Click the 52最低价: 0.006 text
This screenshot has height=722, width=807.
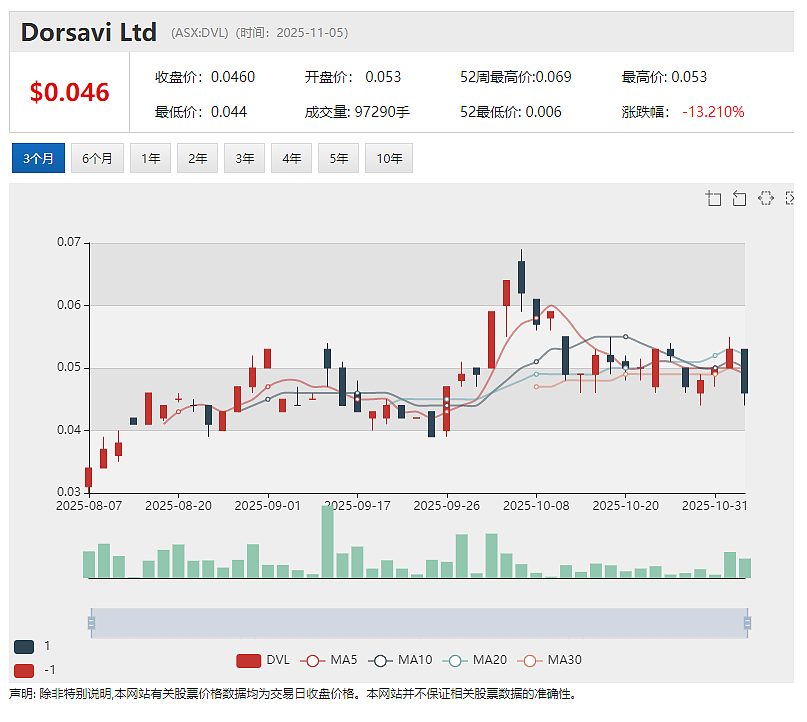point(511,112)
